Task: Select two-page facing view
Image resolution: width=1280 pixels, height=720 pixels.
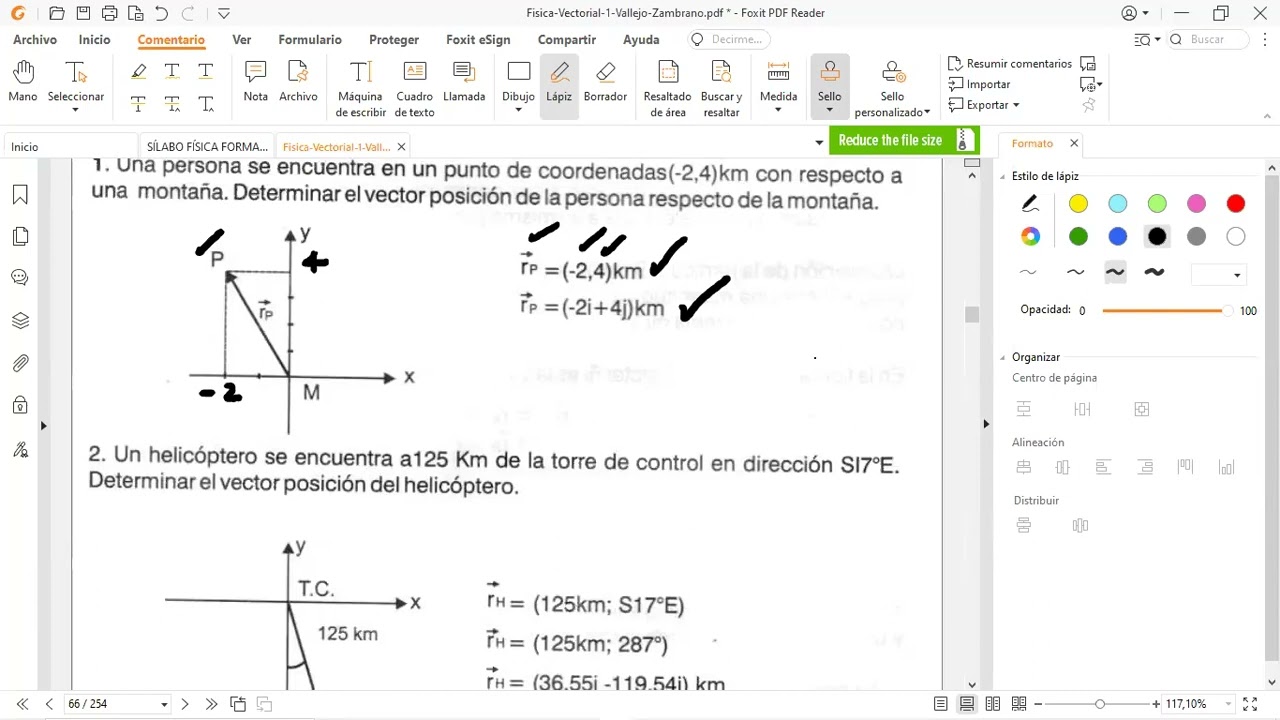Action: (x=992, y=704)
